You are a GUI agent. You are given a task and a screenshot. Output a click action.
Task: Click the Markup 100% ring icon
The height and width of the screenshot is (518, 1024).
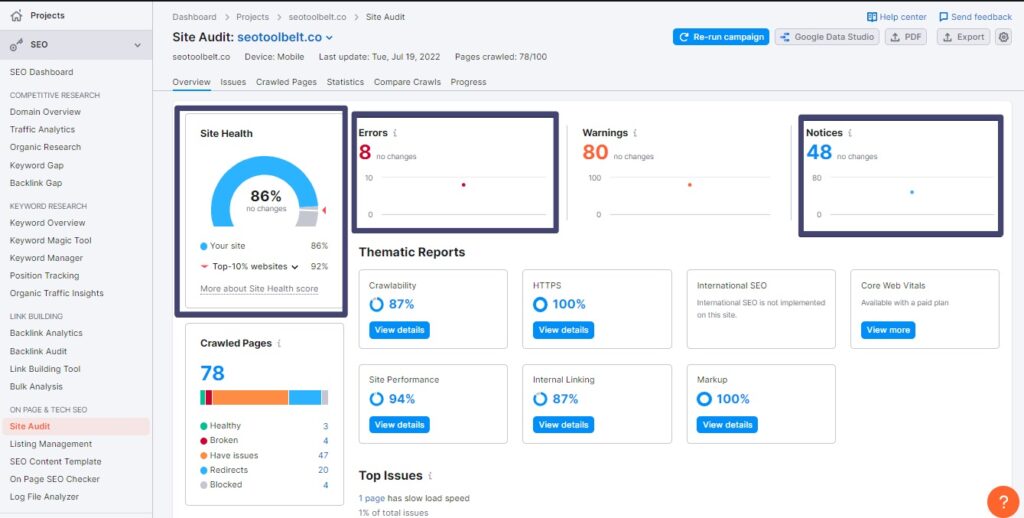704,399
